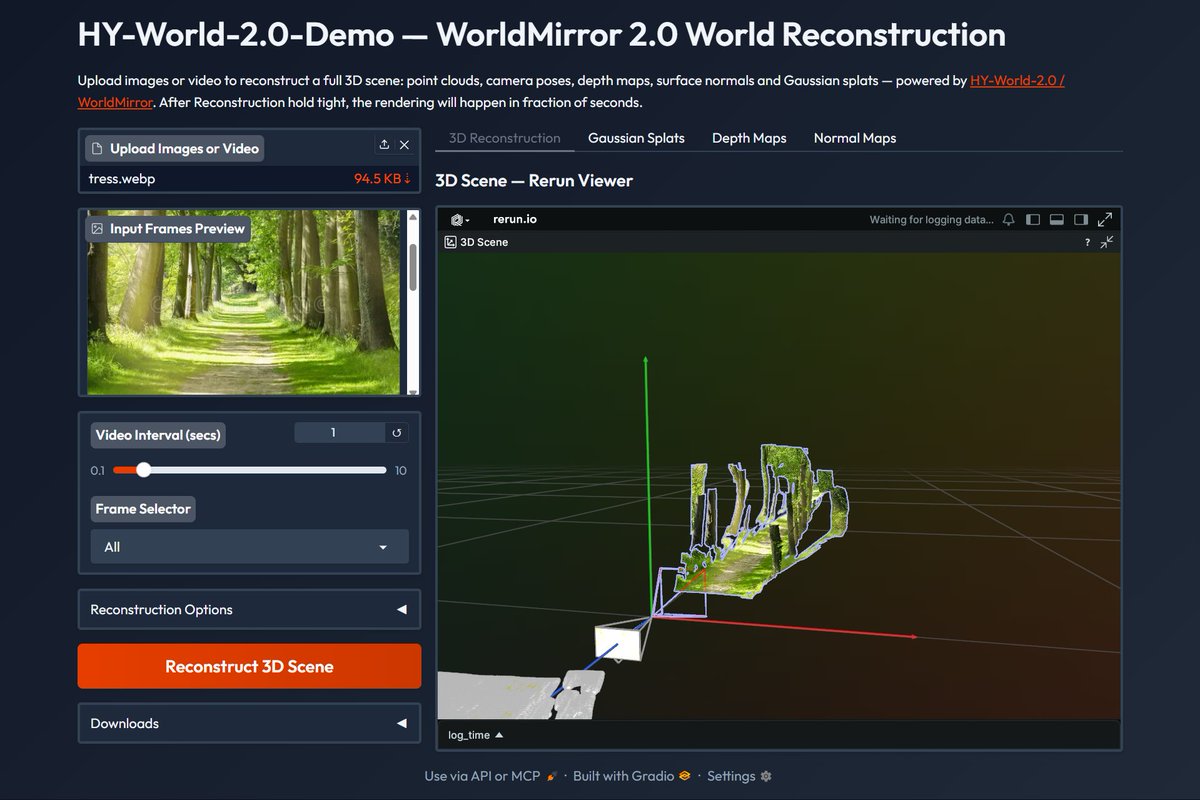Click the Video Interval slider track

[249, 470]
